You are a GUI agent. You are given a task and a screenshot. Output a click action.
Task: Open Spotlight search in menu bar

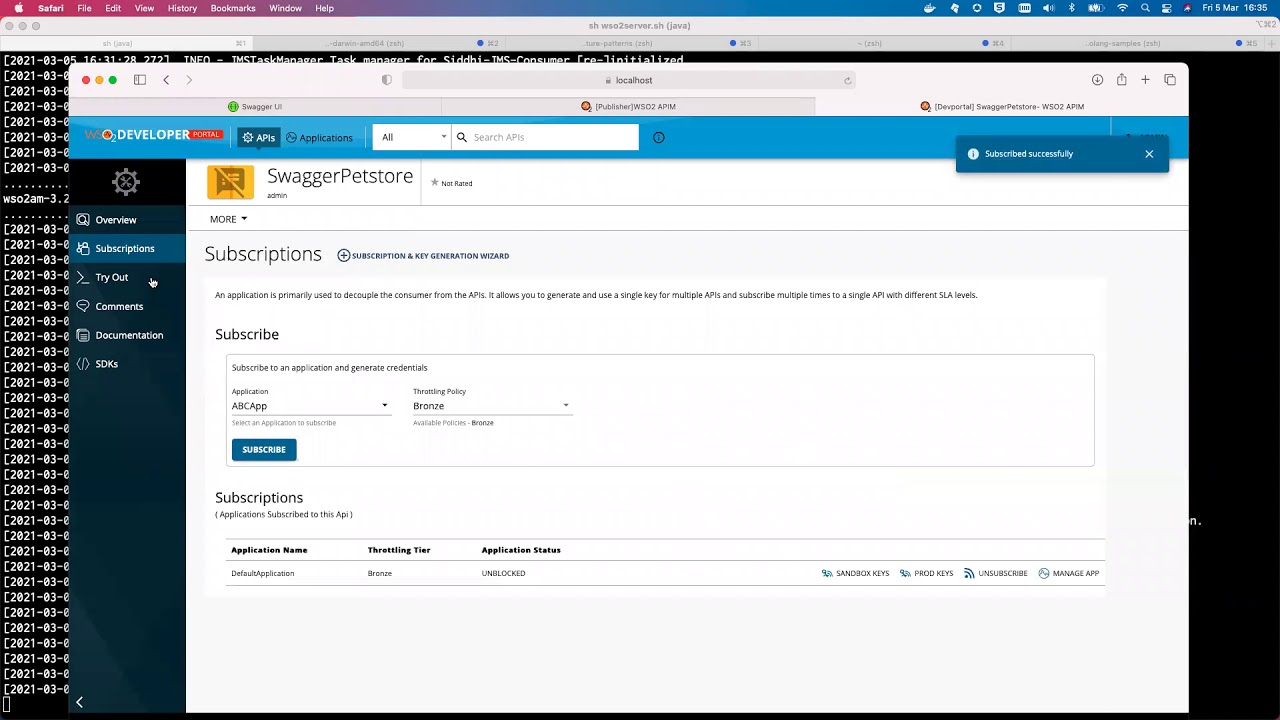1145,8
